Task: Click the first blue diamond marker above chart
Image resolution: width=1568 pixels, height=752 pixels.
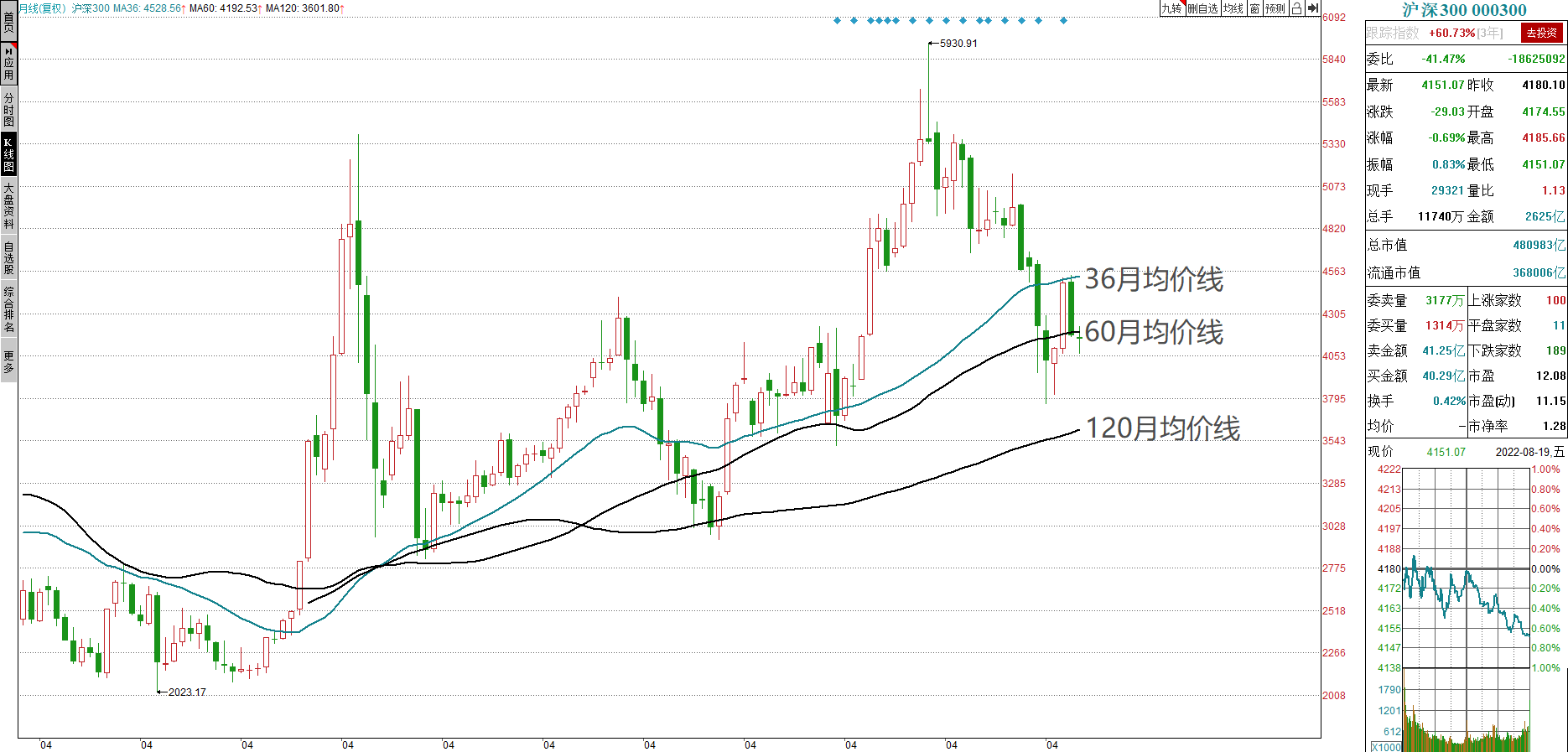Action: [837, 21]
